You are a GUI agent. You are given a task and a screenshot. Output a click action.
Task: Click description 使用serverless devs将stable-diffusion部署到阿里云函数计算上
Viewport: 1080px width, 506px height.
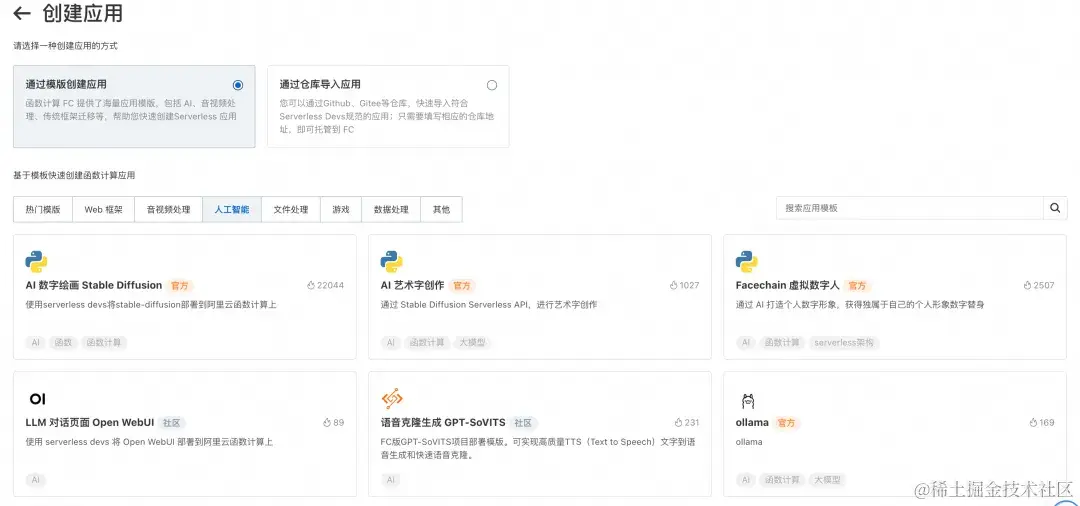tap(151, 304)
